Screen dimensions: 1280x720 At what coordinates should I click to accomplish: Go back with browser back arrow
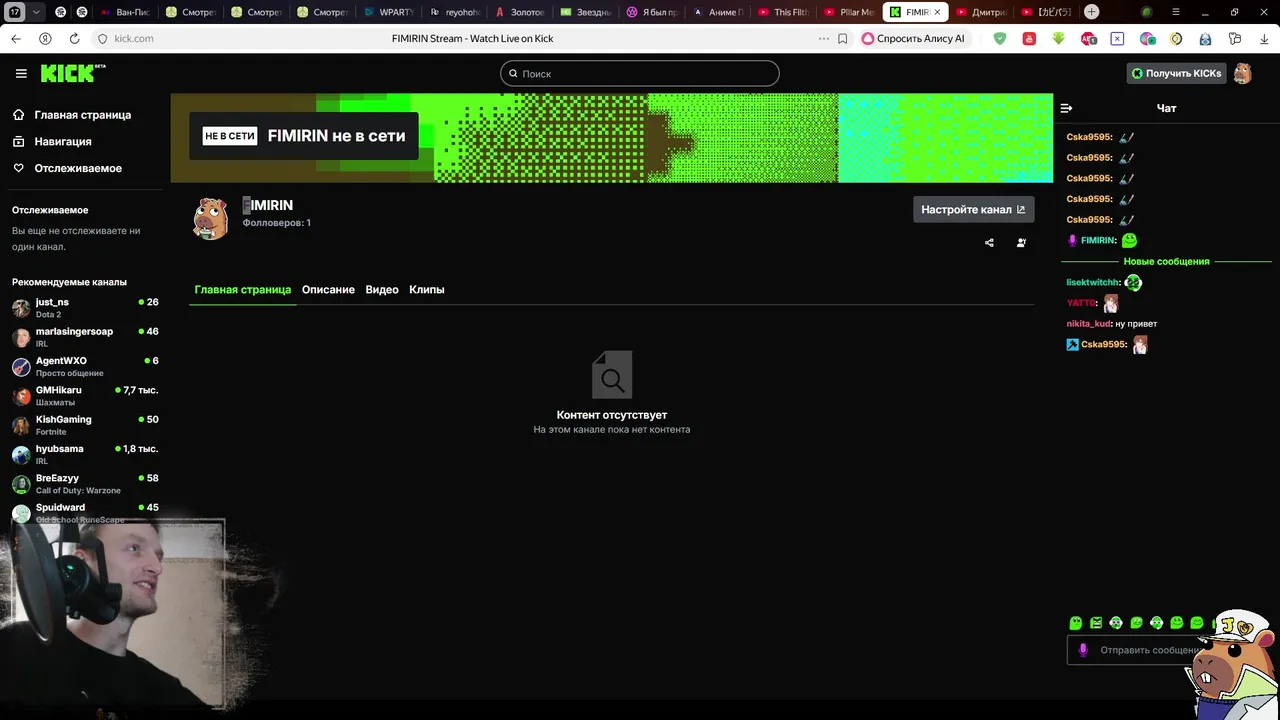(15, 38)
